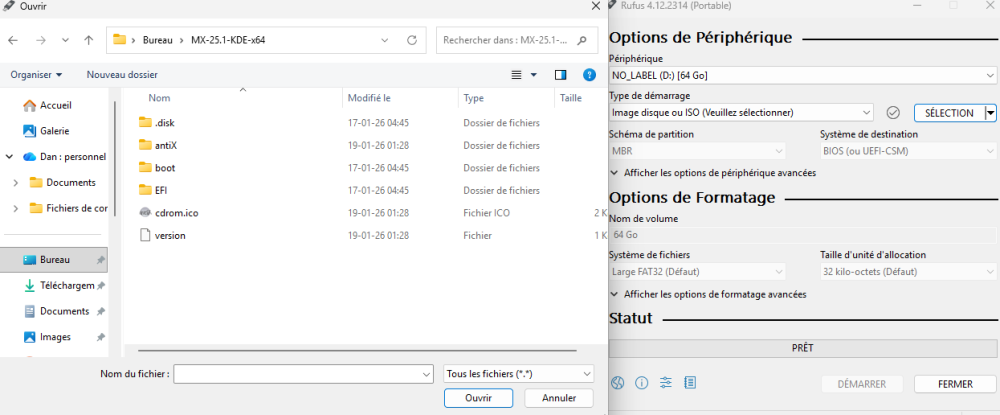Click the FERMER button in Rufus

pos(955,384)
